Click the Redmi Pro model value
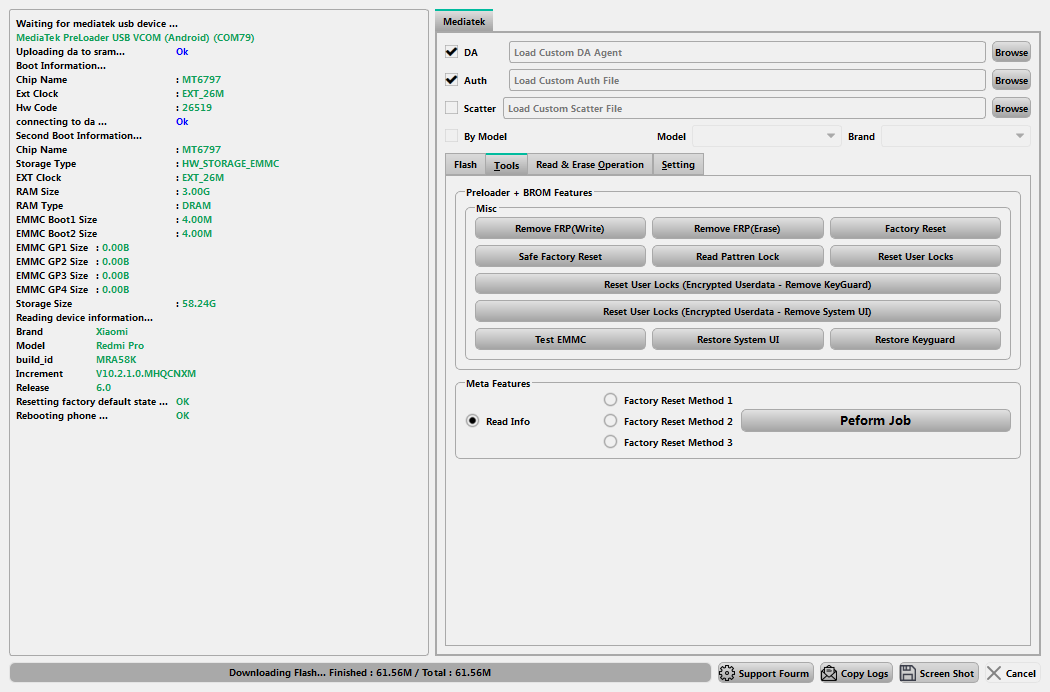The width and height of the screenshot is (1050, 692). pos(120,346)
